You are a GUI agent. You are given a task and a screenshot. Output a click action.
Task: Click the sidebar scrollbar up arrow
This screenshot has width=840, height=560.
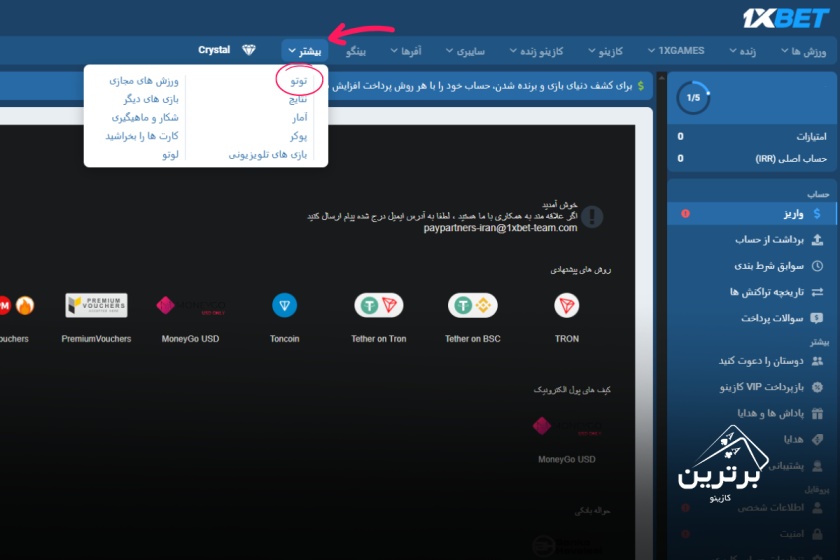(662, 78)
